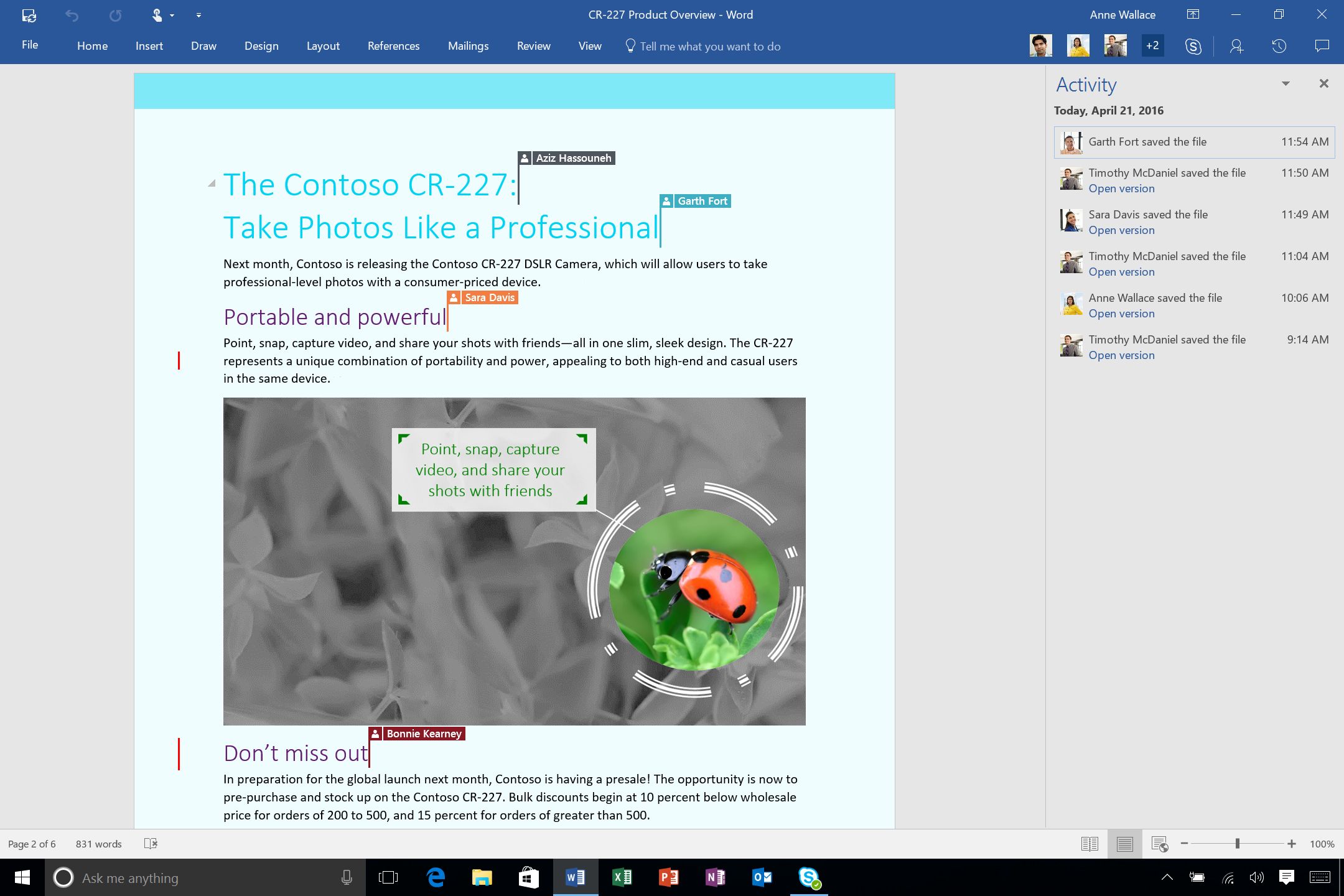Open the References ribbon tab

point(393,46)
